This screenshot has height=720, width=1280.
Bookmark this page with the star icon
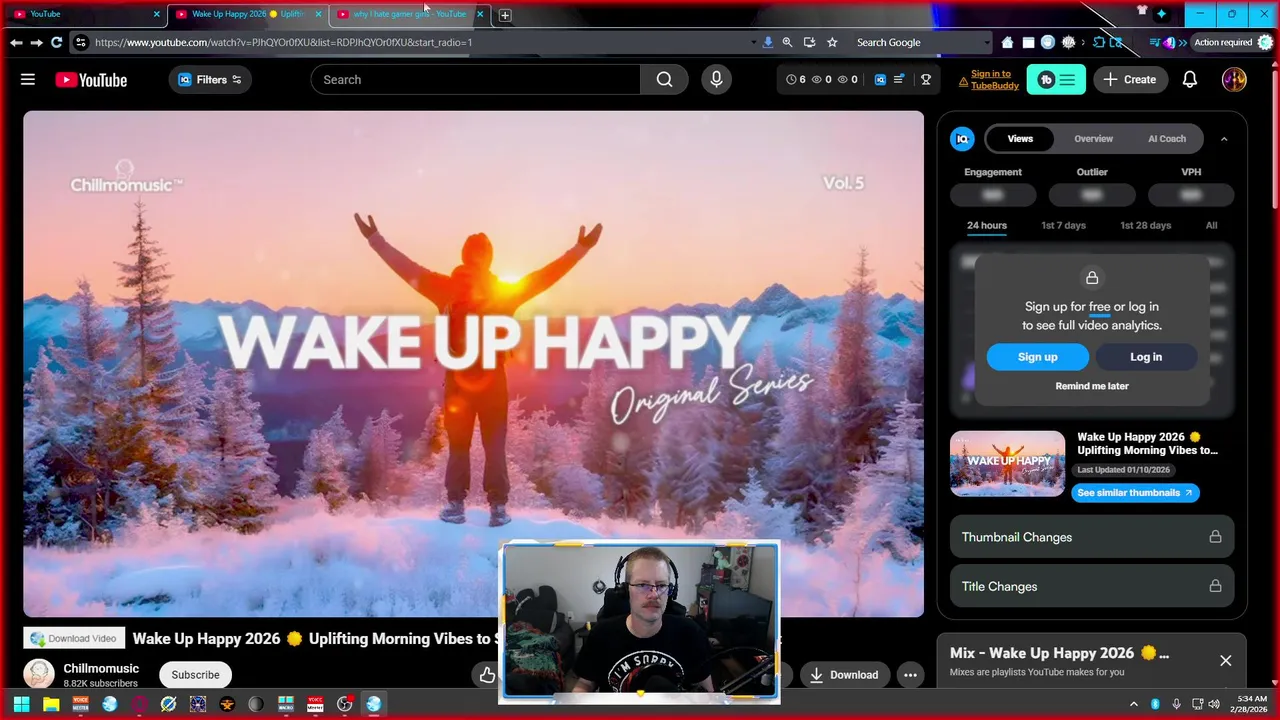click(831, 42)
